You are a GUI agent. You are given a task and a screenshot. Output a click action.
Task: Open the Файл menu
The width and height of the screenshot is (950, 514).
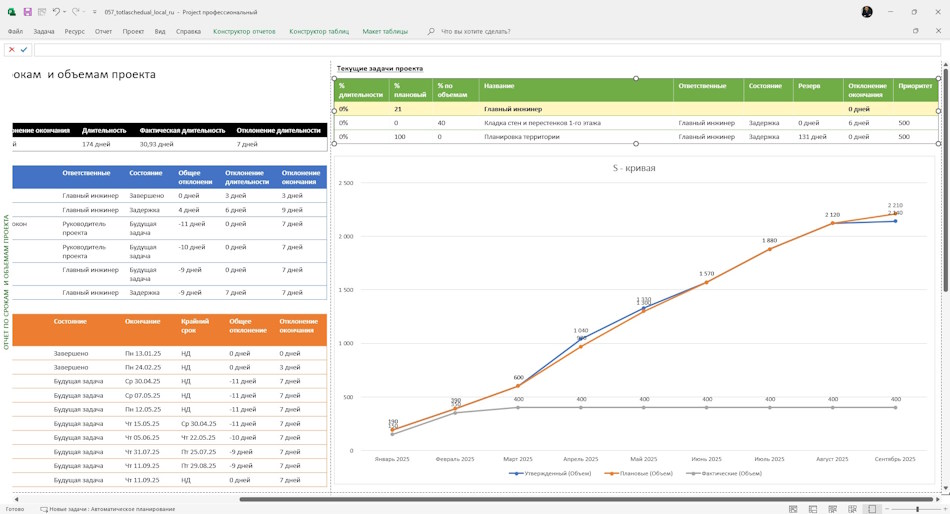point(15,31)
